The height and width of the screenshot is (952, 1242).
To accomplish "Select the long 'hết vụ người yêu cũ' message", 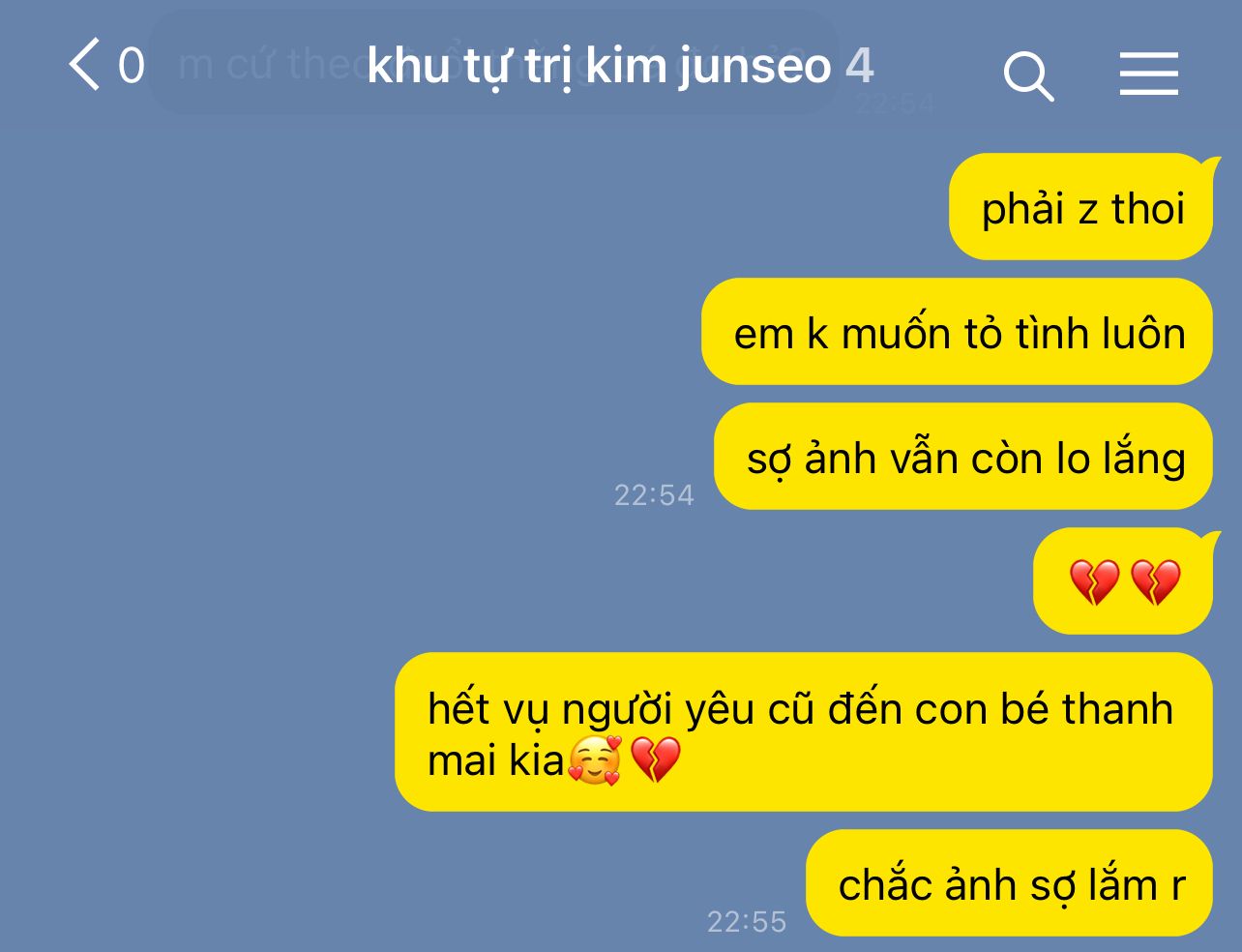I will click(x=804, y=732).
